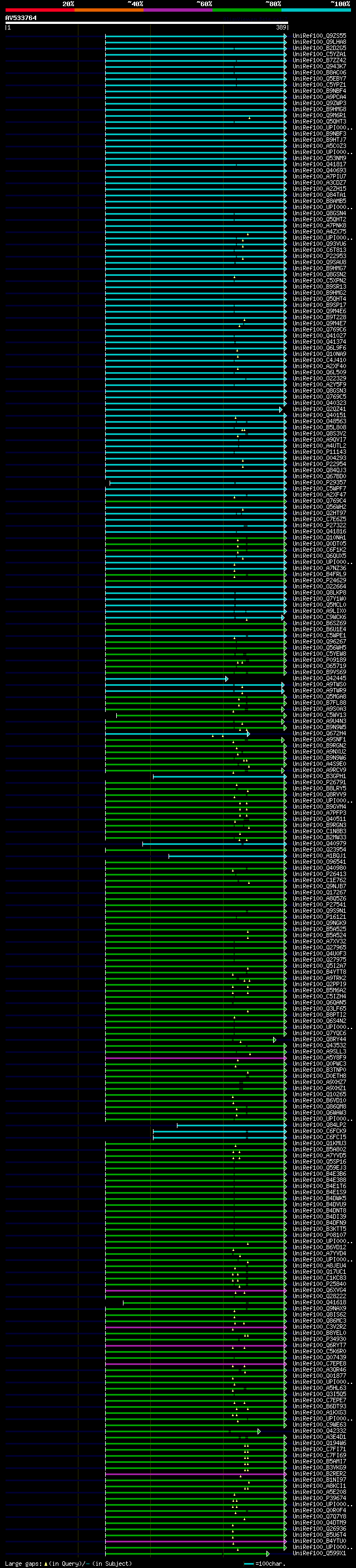Select the UniRef100_B7FL88 label

point(319,703)
